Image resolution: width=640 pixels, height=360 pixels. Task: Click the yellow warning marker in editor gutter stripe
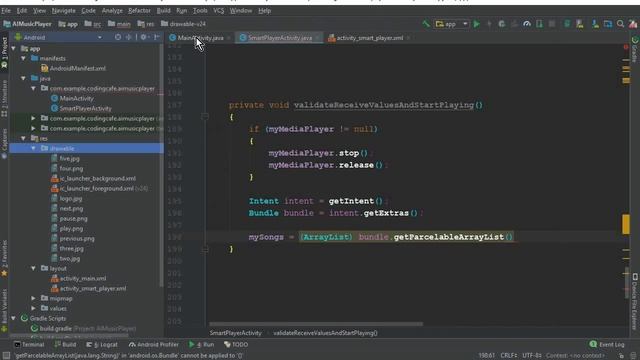click(626, 224)
